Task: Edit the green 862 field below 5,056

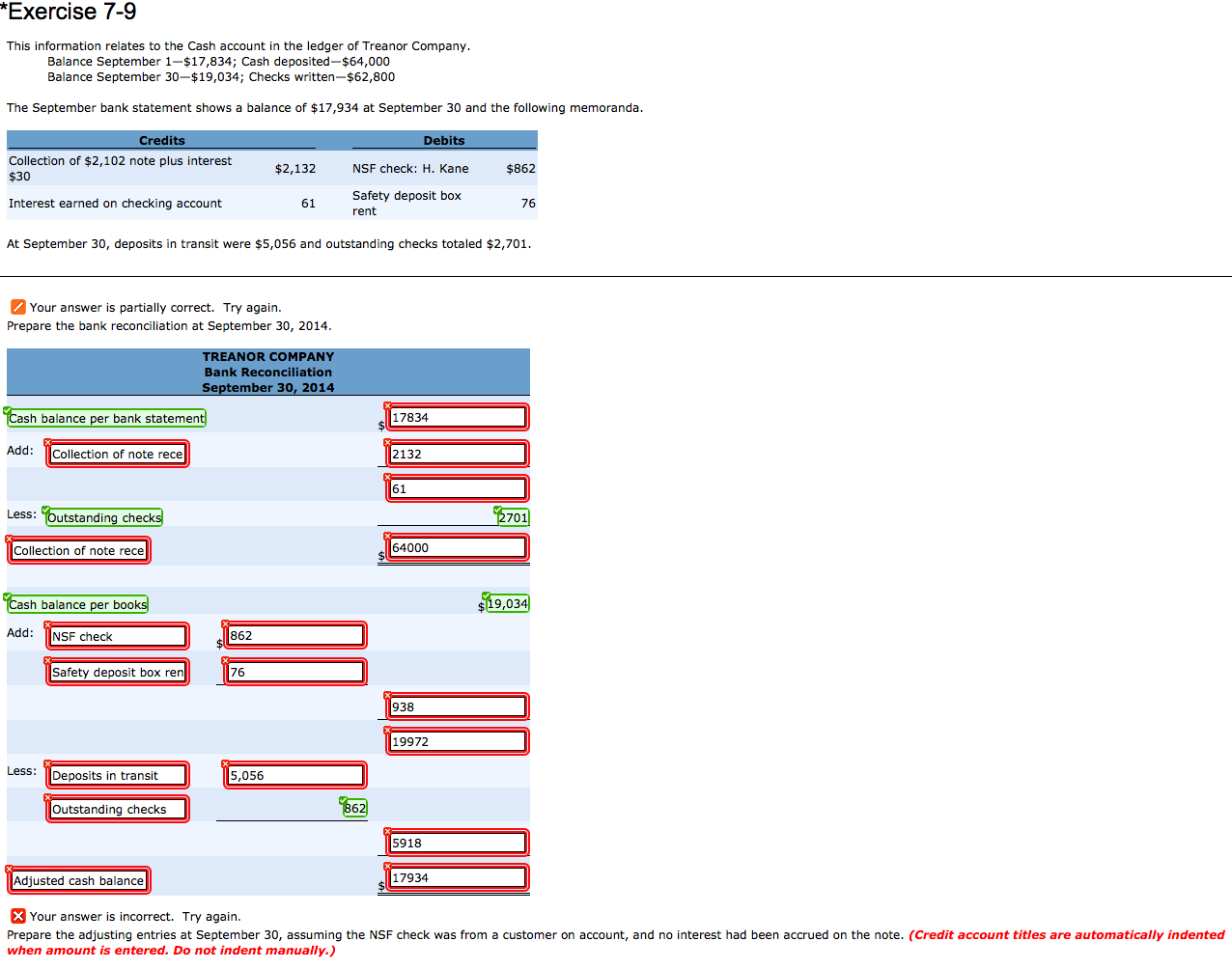Action: pyautogui.click(x=355, y=808)
